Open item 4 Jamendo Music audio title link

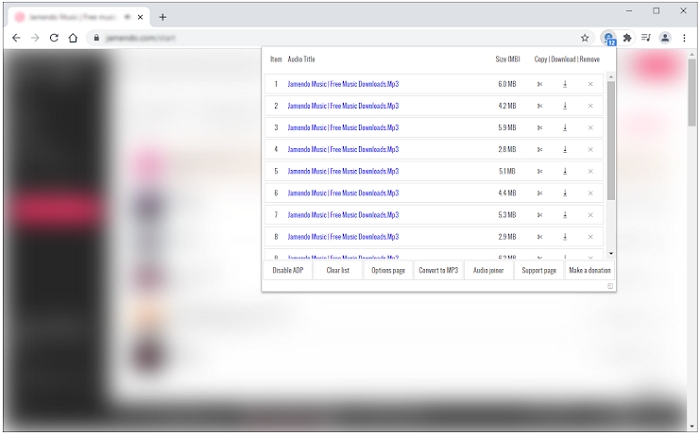click(343, 150)
